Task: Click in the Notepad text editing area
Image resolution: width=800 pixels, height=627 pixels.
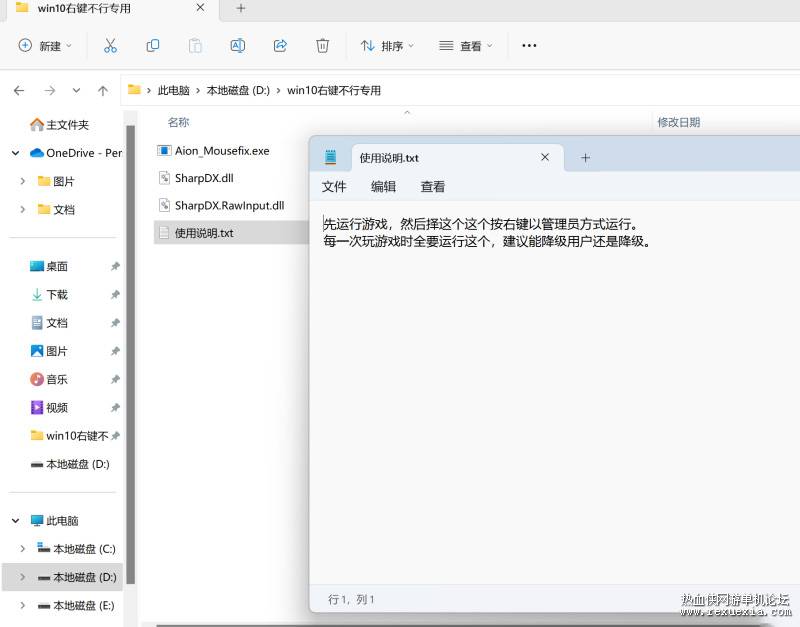Action: pyautogui.click(x=555, y=393)
